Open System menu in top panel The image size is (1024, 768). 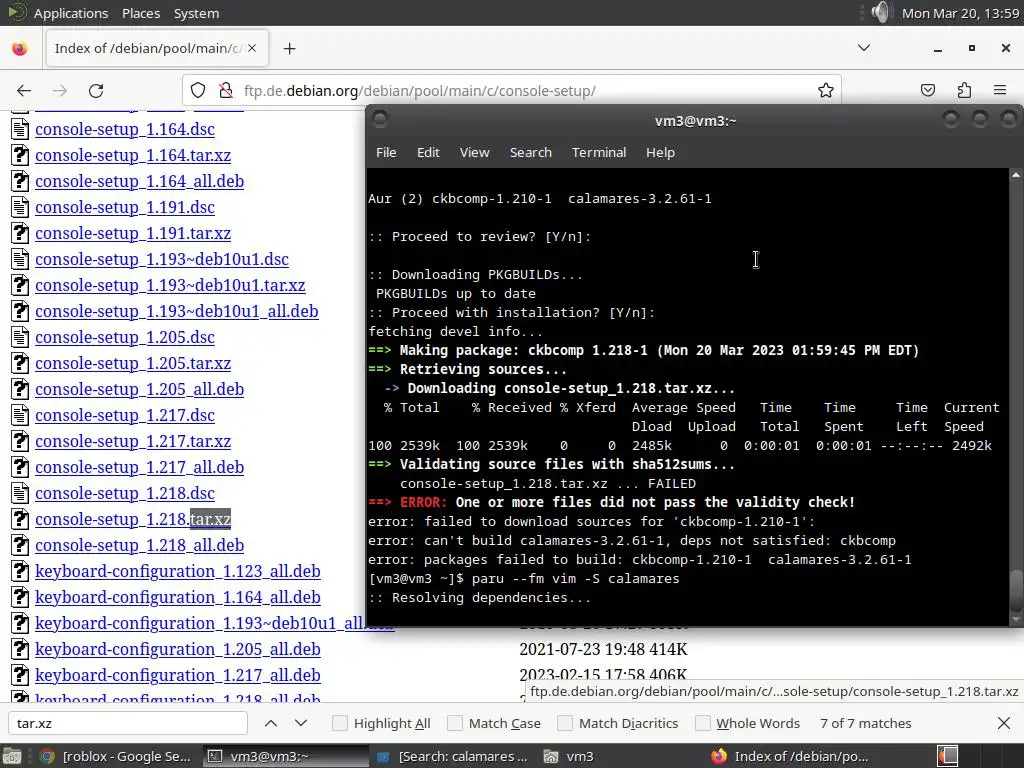[196, 13]
